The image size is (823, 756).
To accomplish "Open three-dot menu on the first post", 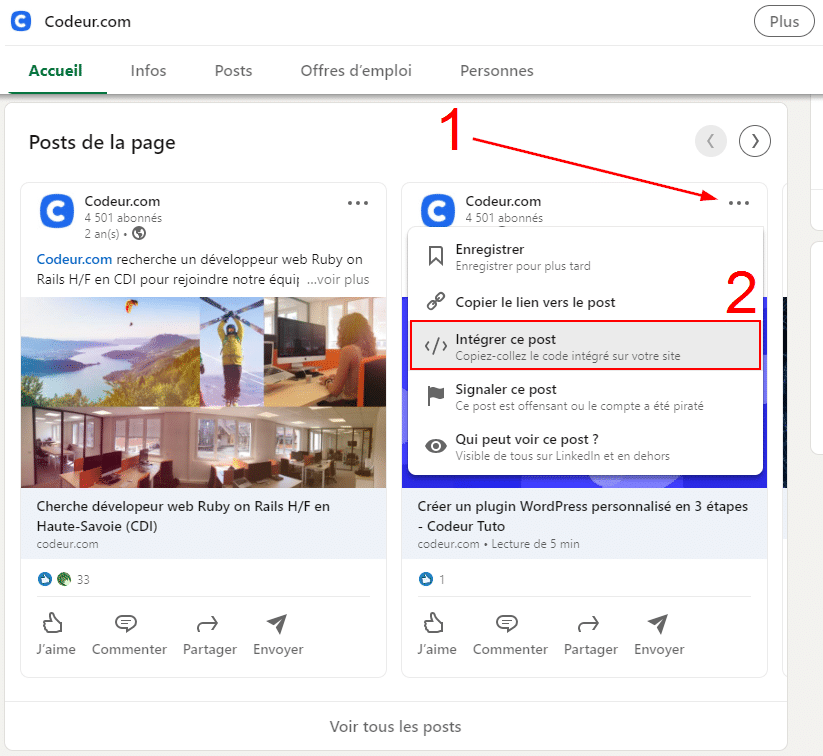I will (358, 203).
